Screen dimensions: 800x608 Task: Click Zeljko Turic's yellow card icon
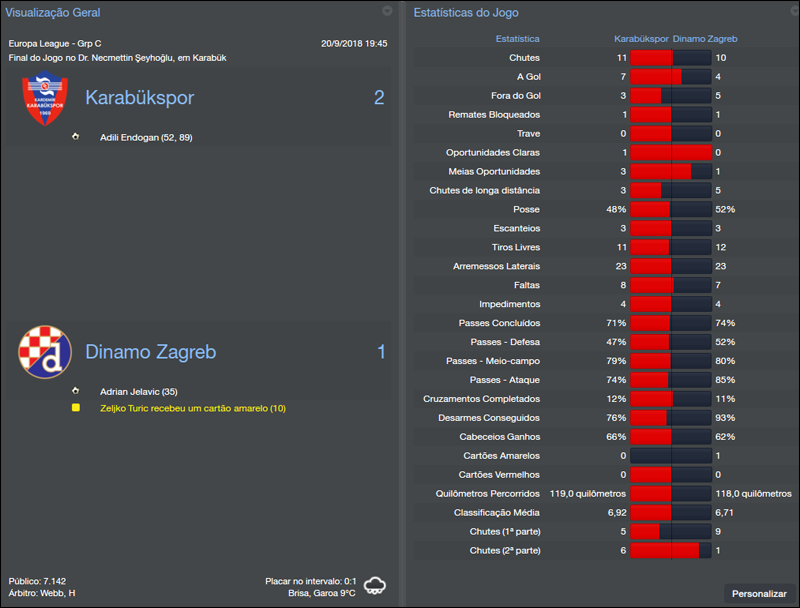coord(75,408)
